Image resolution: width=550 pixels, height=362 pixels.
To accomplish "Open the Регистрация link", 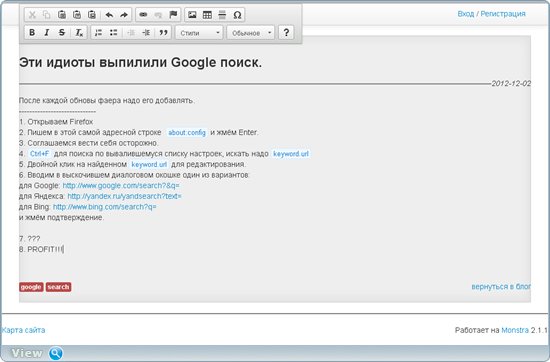I will (x=503, y=14).
